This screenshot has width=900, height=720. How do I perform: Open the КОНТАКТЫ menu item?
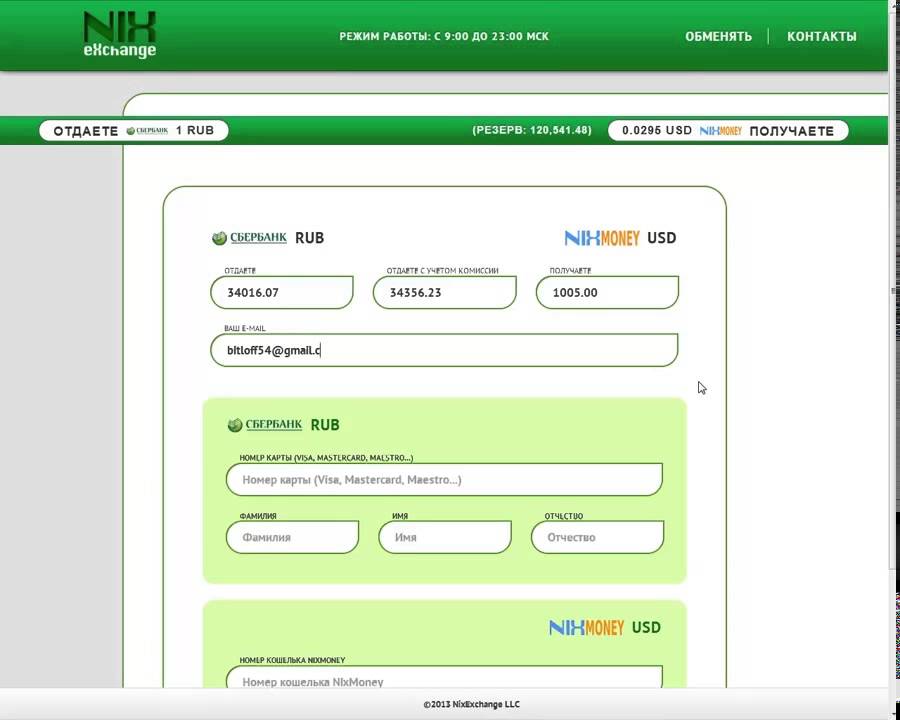point(821,37)
